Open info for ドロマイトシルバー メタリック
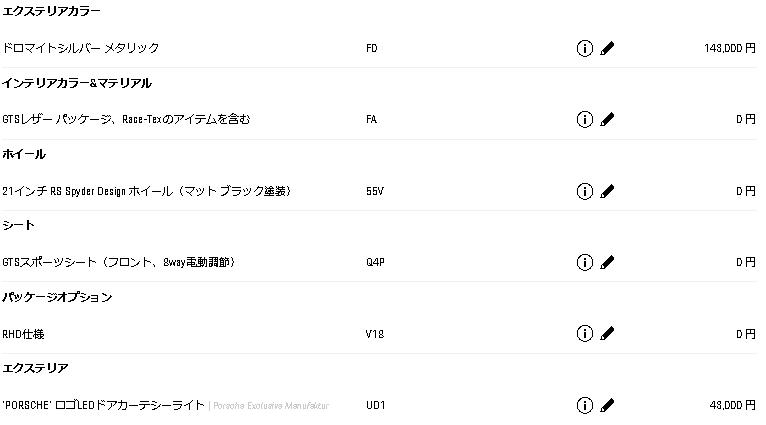The image size is (766, 425). click(x=584, y=48)
